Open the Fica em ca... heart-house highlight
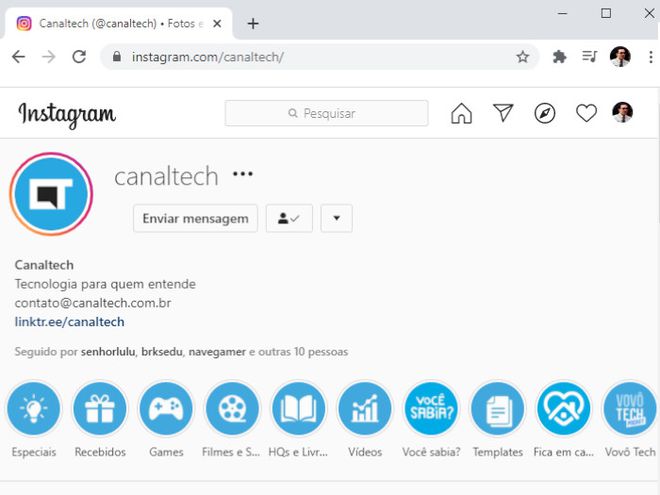The width and height of the screenshot is (660, 495). click(563, 409)
